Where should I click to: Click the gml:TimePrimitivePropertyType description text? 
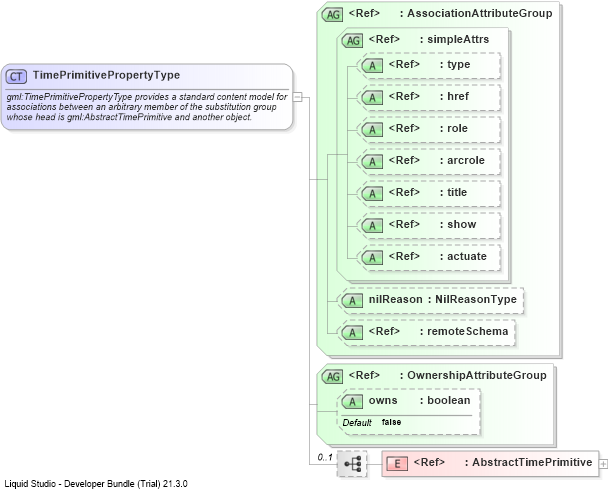pos(147,107)
